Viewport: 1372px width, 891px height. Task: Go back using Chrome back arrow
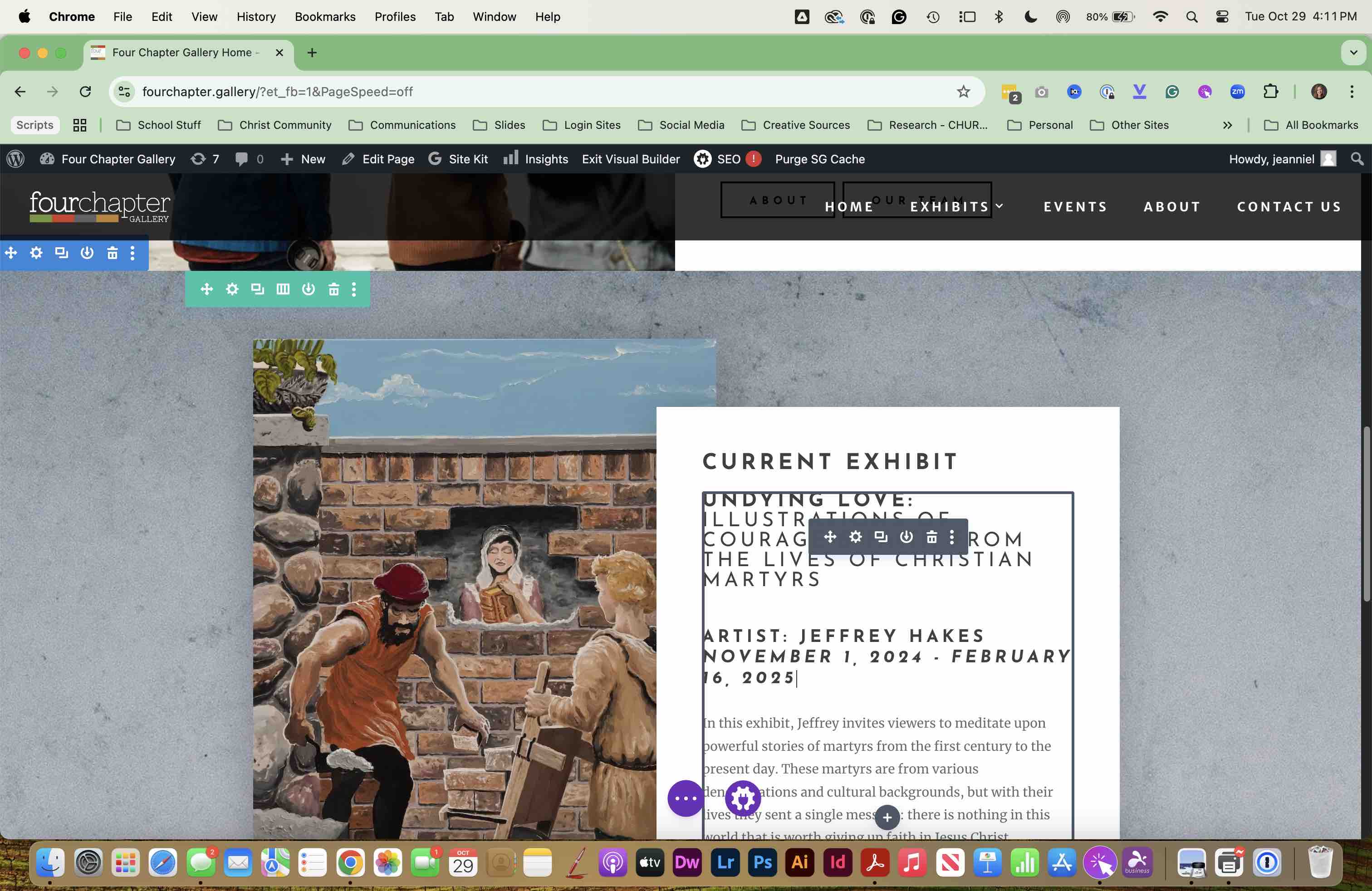pyautogui.click(x=20, y=92)
